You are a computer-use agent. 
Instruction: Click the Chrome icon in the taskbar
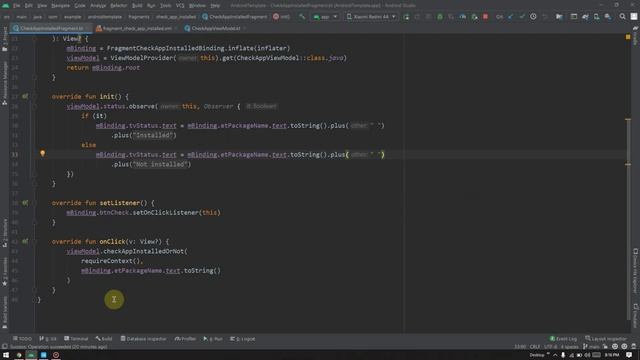pos(19,355)
